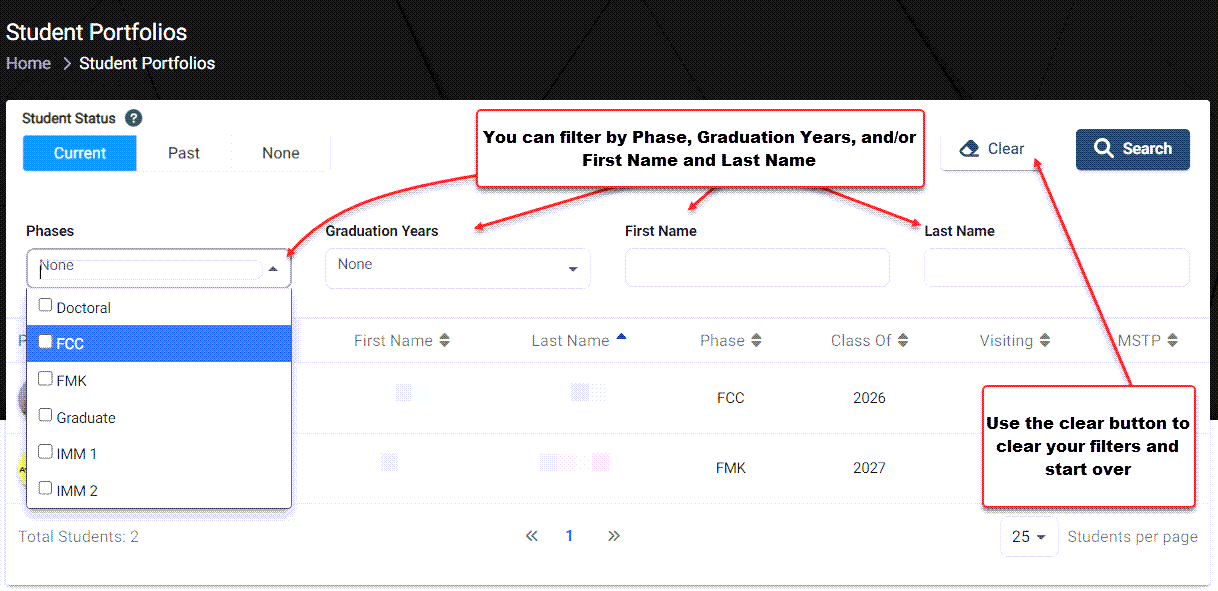Open the 25 students per page dropdown

[x=1028, y=537]
